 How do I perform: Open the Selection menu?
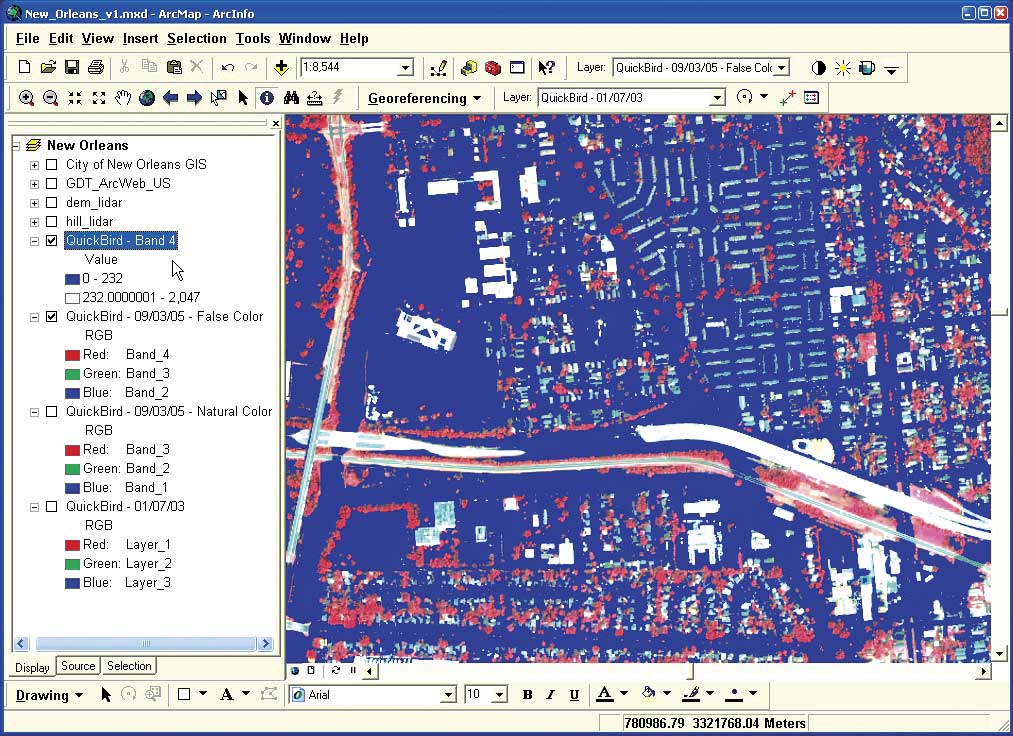(x=196, y=38)
